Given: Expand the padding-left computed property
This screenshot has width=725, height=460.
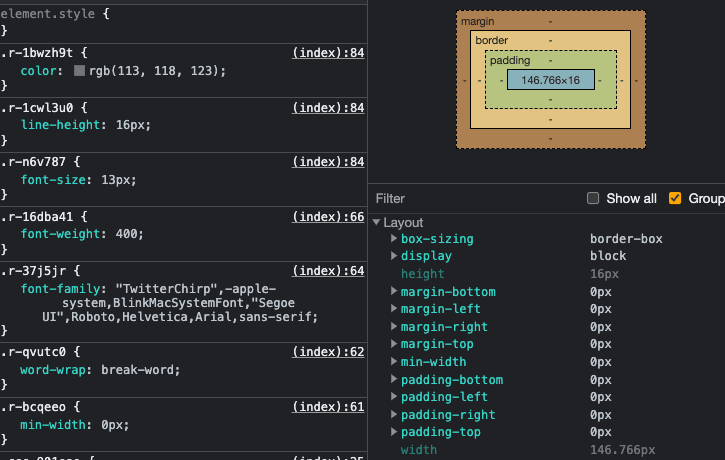Looking at the screenshot, I should pos(393,396).
